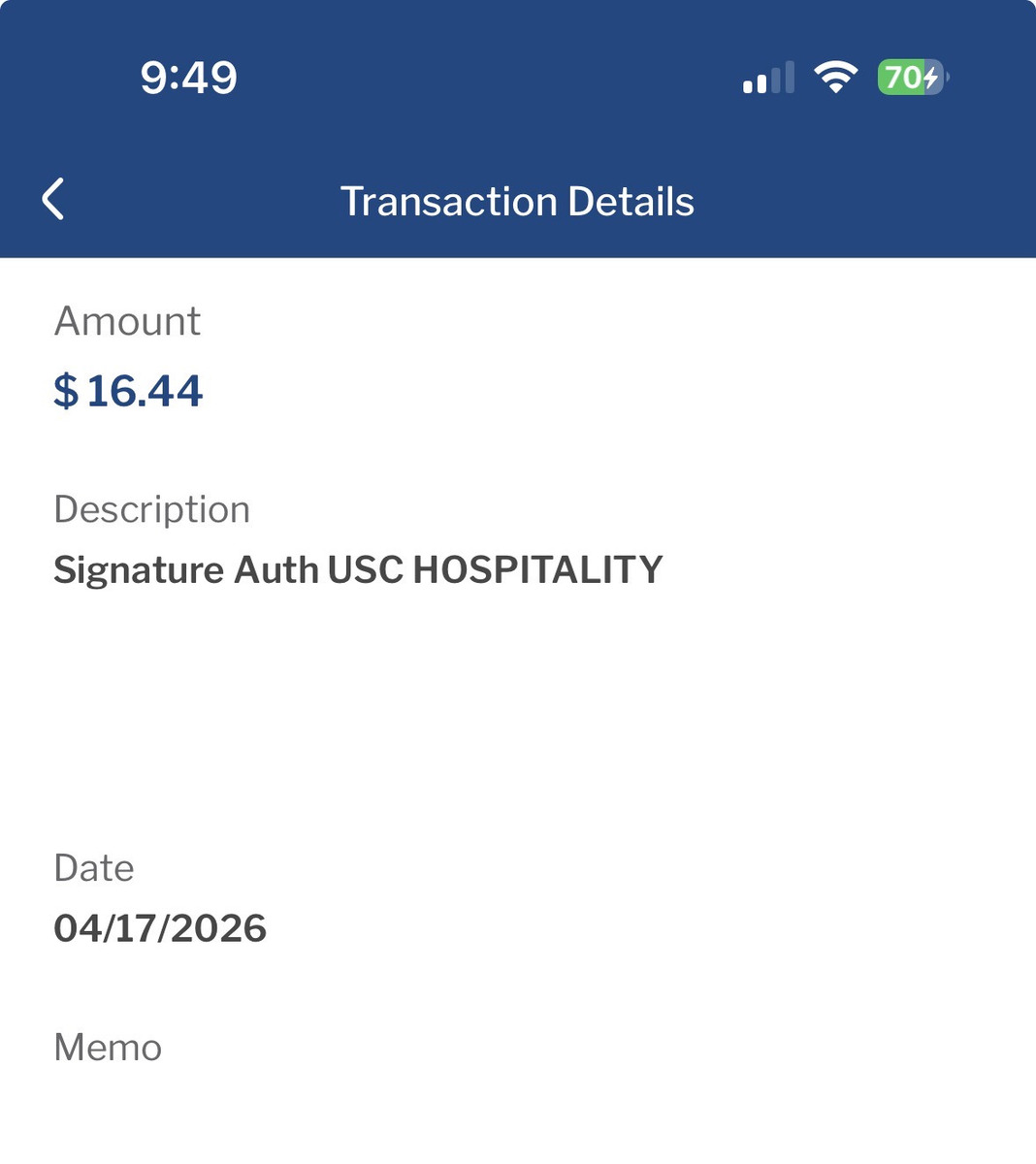1036x1164 pixels.
Task: Tap the battery percentage number 70
Action: pyautogui.click(x=901, y=77)
